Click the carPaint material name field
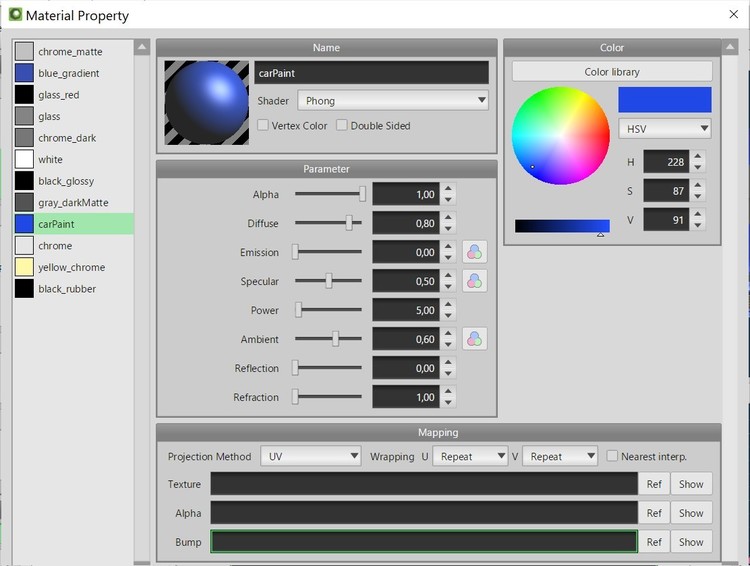The image size is (750, 566). (371, 73)
